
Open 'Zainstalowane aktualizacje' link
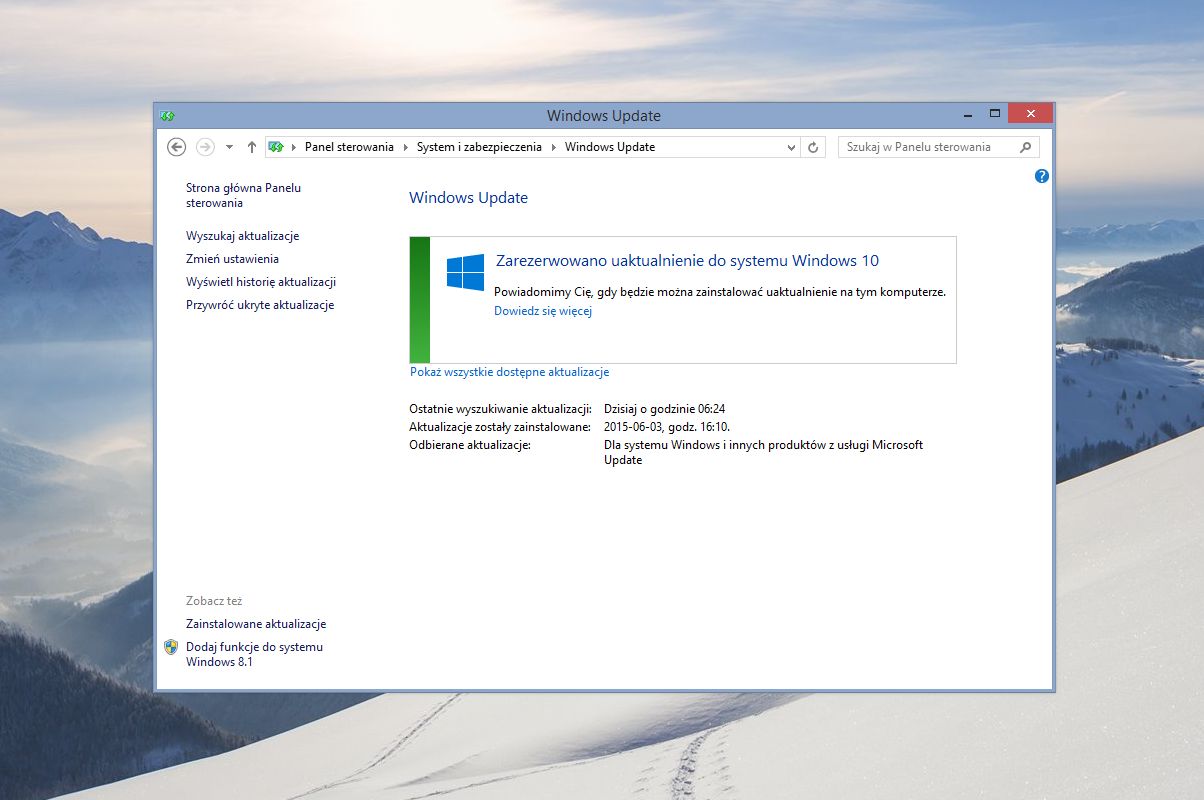256,624
